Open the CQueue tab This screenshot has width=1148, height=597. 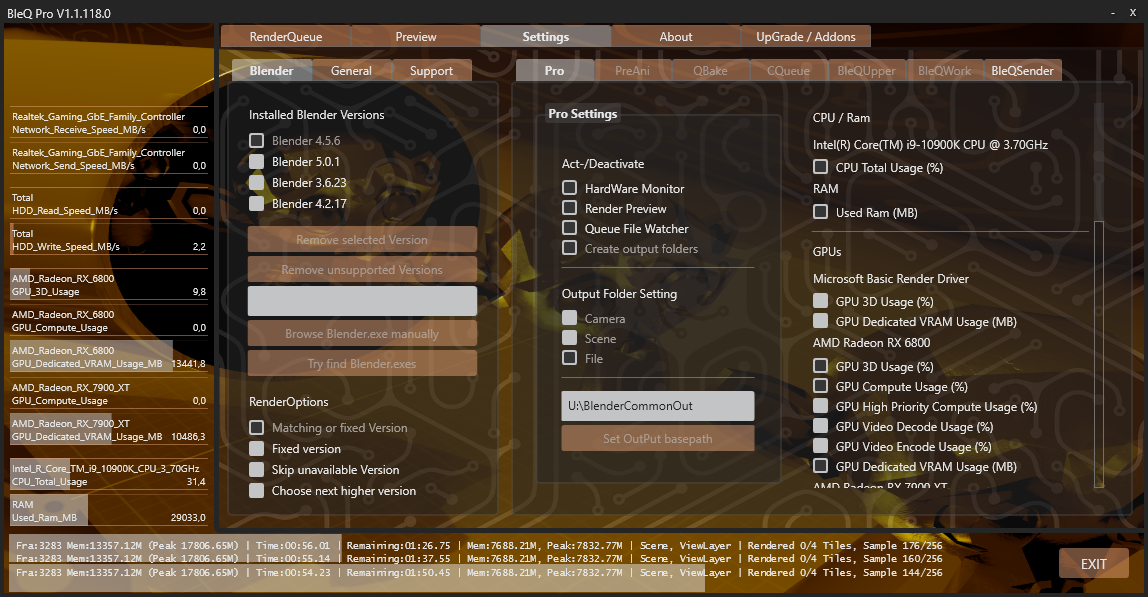[x=789, y=70]
